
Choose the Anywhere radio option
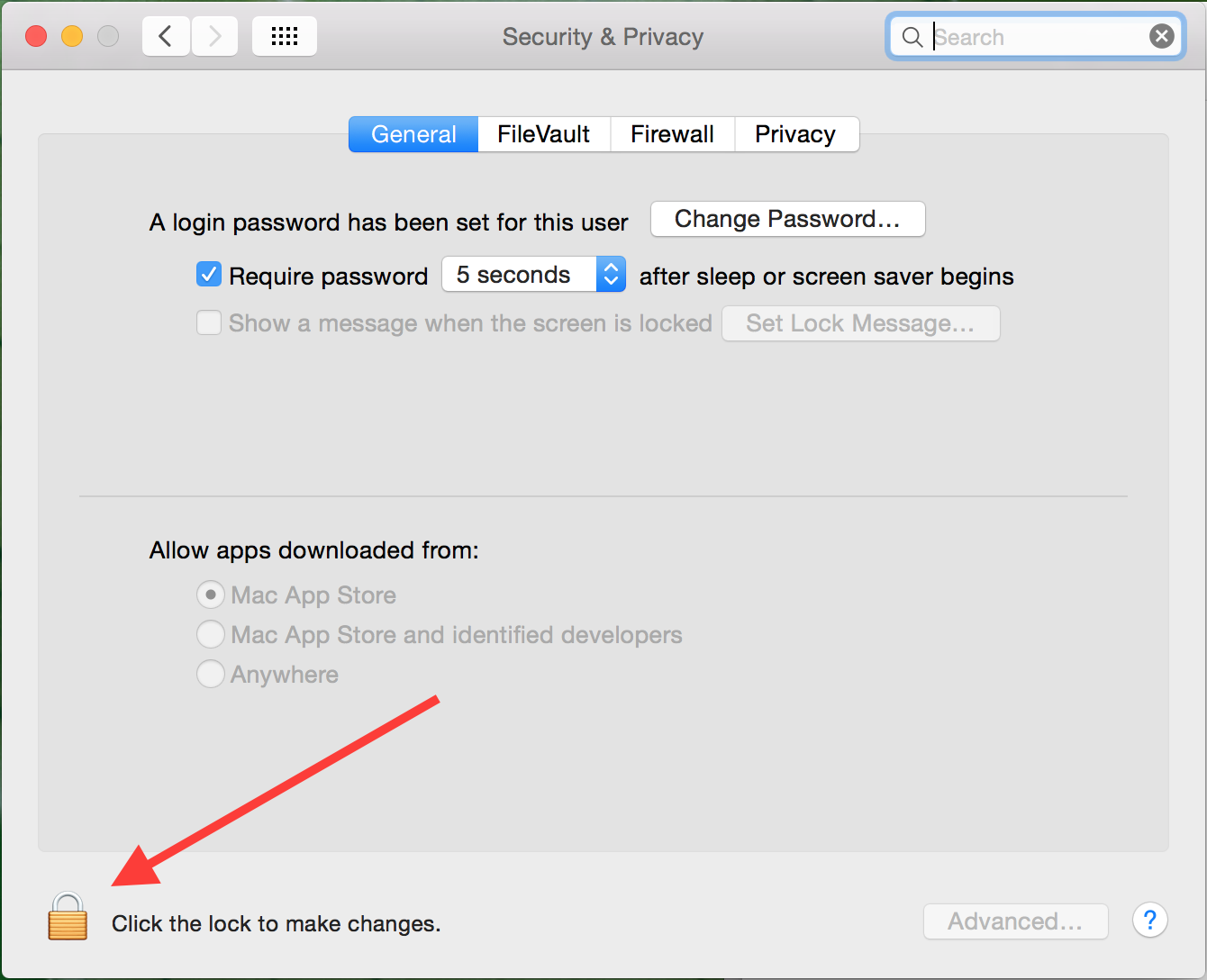[x=210, y=674]
